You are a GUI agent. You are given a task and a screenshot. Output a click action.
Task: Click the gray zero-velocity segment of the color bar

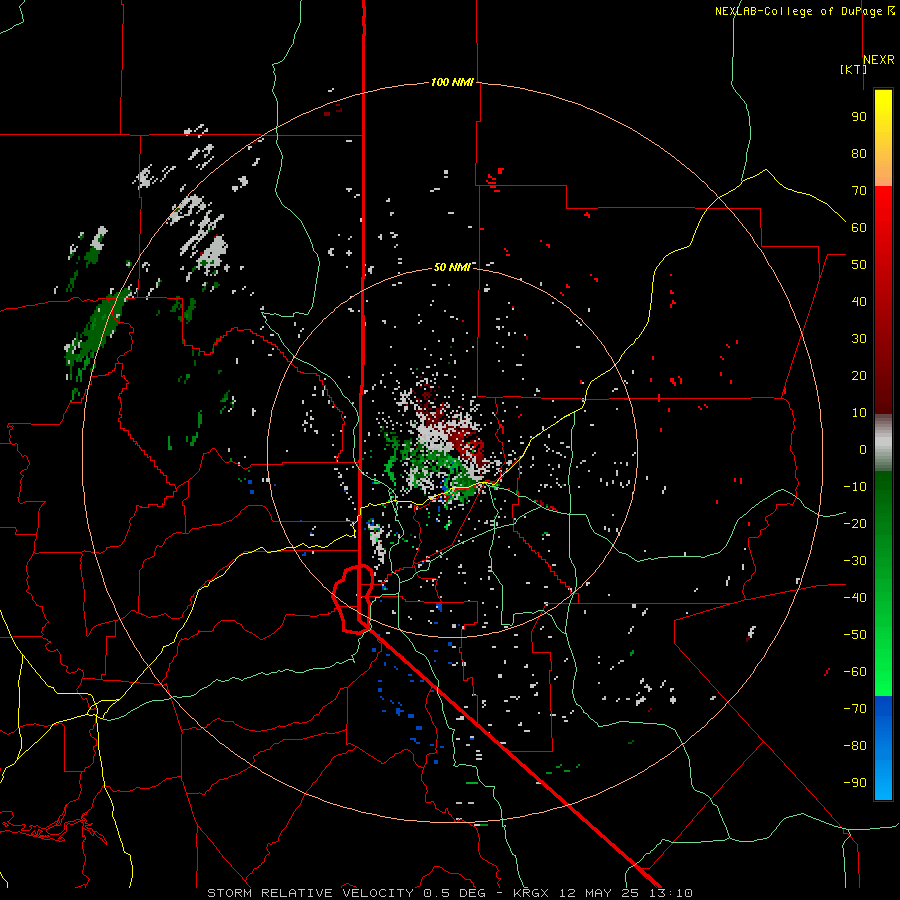883,442
